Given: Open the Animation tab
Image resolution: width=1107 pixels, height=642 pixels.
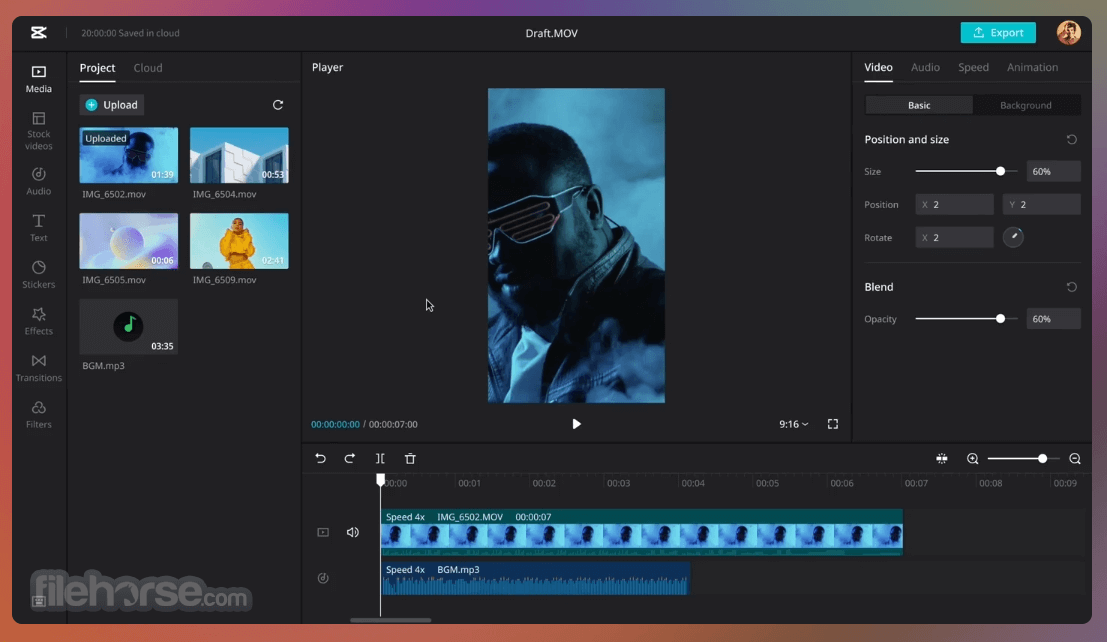Looking at the screenshot, I should point(1032,67).
